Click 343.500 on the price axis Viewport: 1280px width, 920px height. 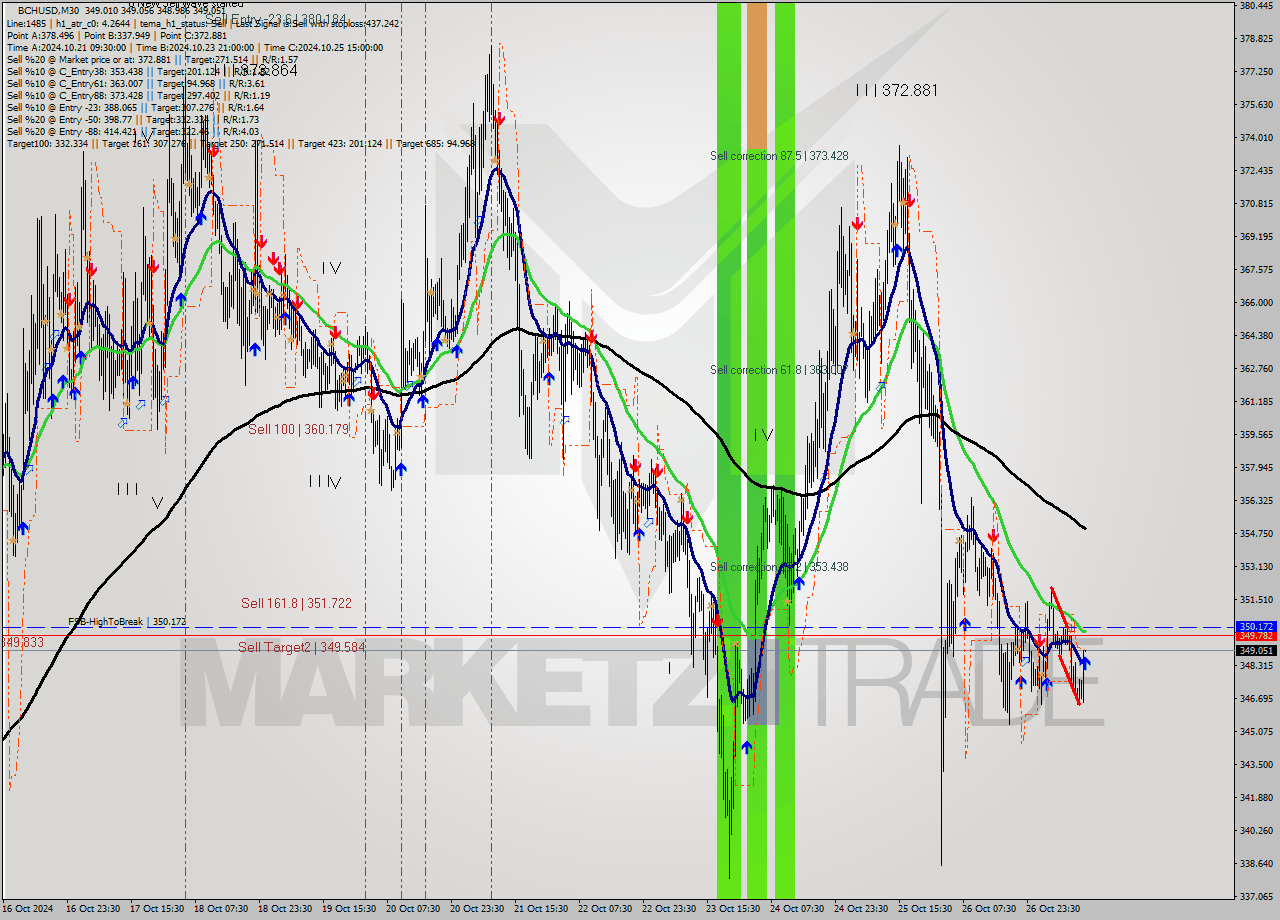click(x=1256, y=765)
